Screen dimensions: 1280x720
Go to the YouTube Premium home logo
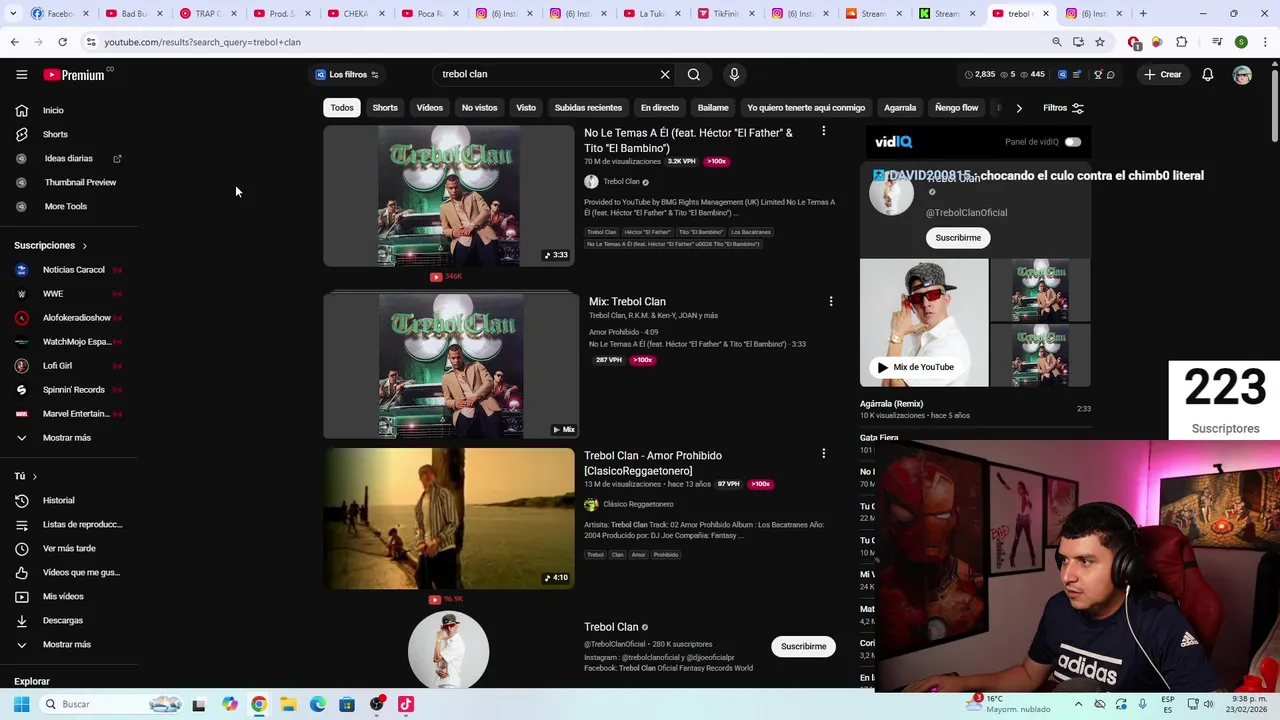point(75,74)
